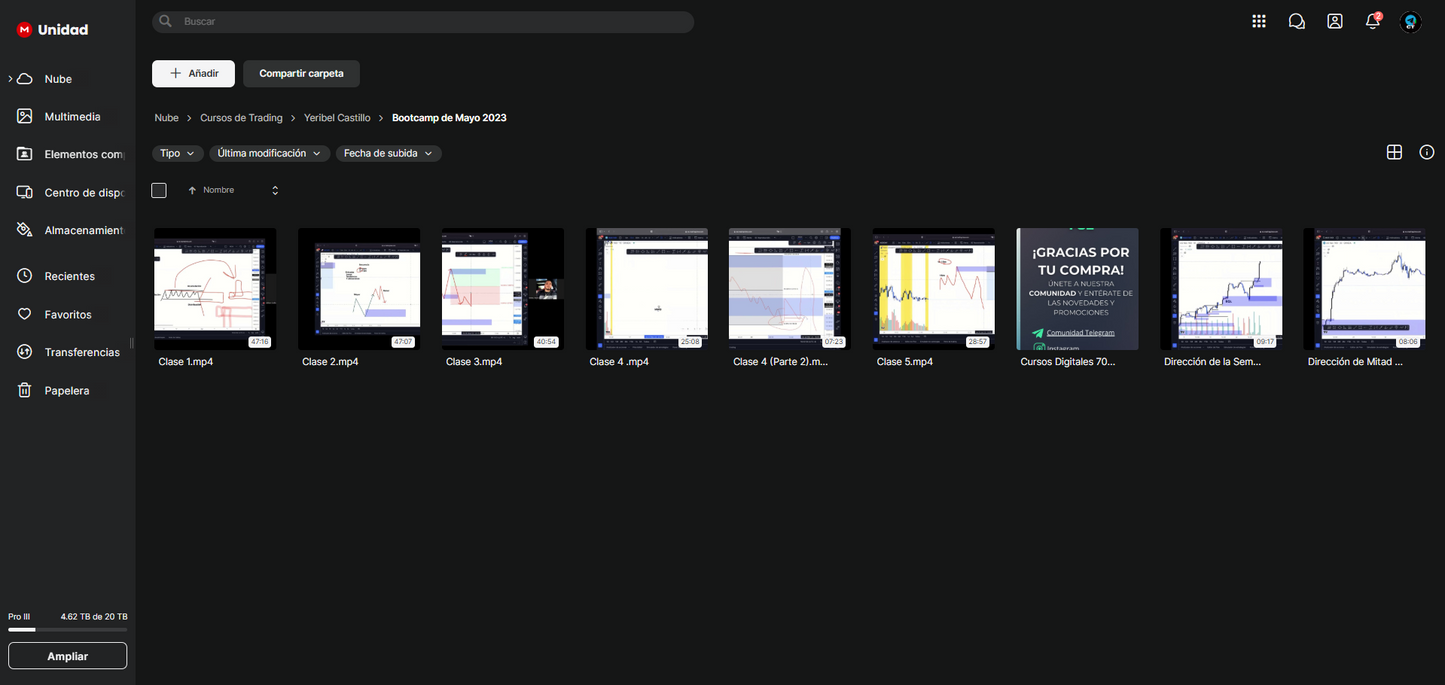Open the notifications bell
The height and width of the screenshot is (685, 1445).
1372,21
